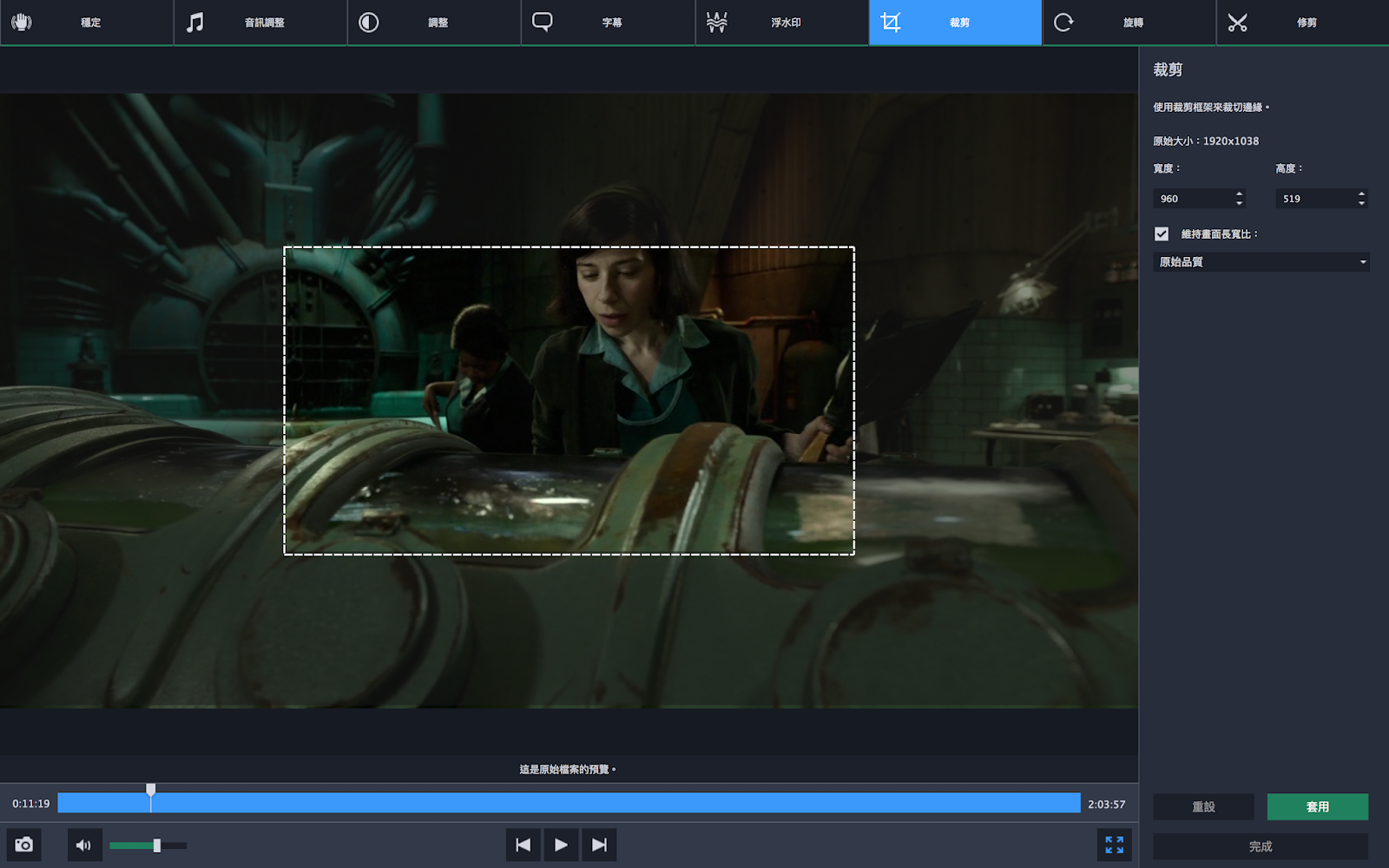Click the scissors trim icon
This screenshot has height=868, width=1389.
click(1237, 22)
